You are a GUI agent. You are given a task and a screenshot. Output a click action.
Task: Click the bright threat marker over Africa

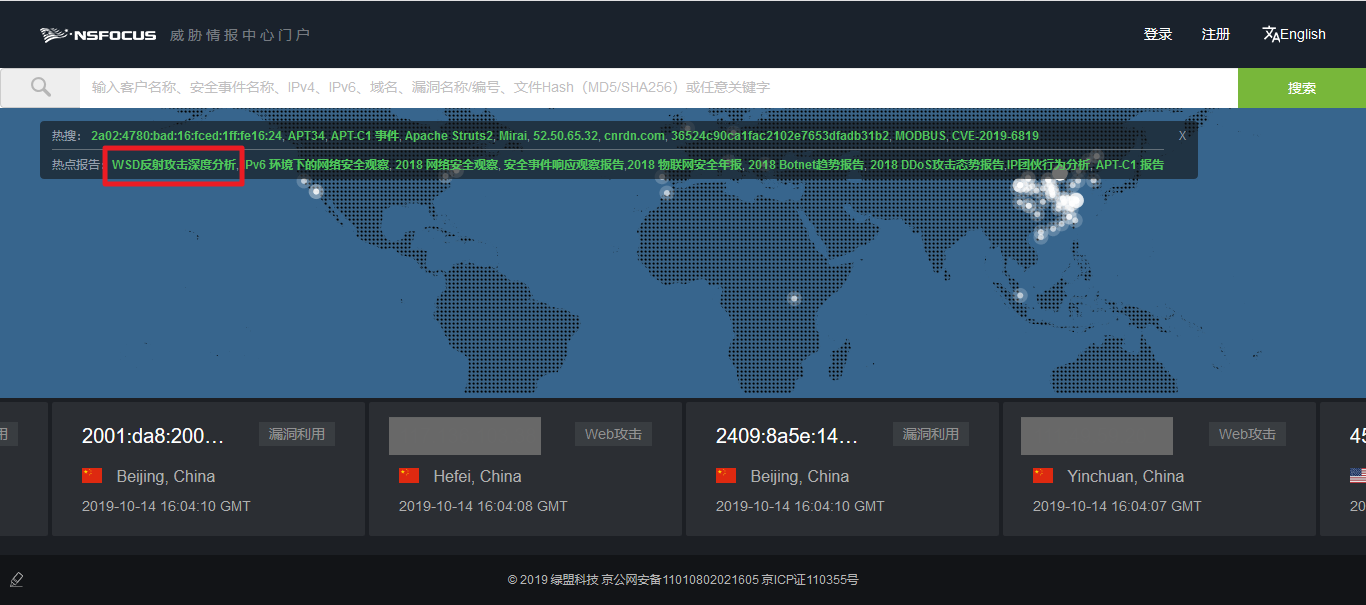point(794,297)
